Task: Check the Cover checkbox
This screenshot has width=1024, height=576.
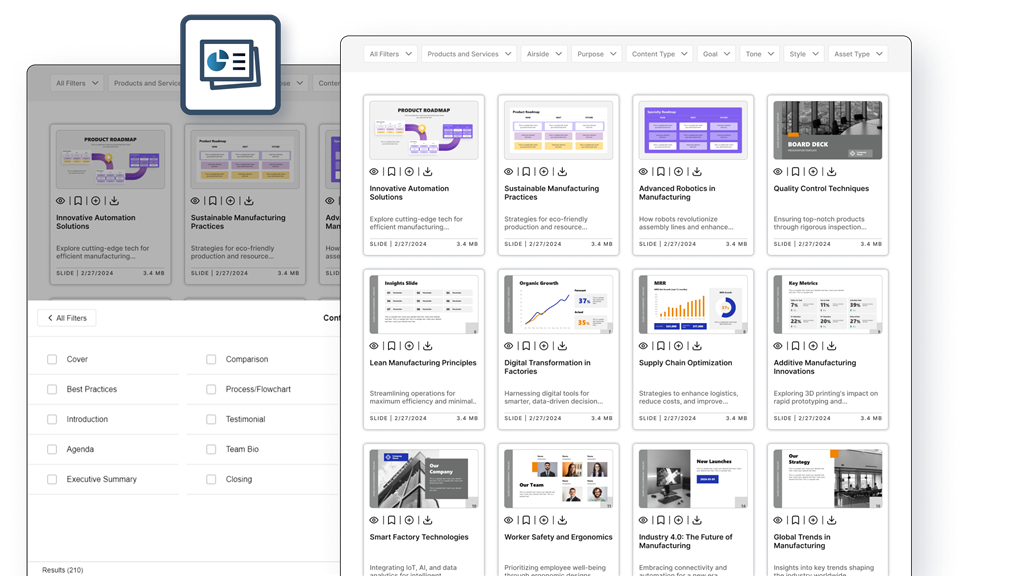Action: pos(52,359)
